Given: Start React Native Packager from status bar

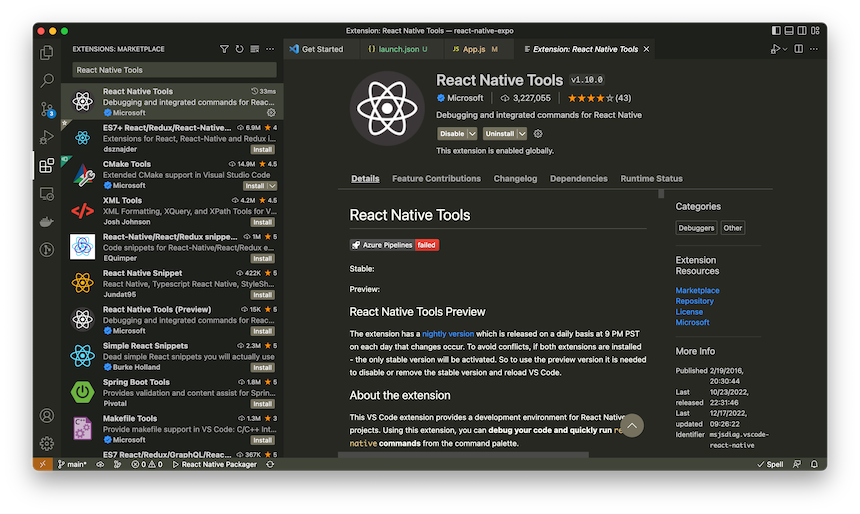Looking at the screenshot, I should [215, 464].
